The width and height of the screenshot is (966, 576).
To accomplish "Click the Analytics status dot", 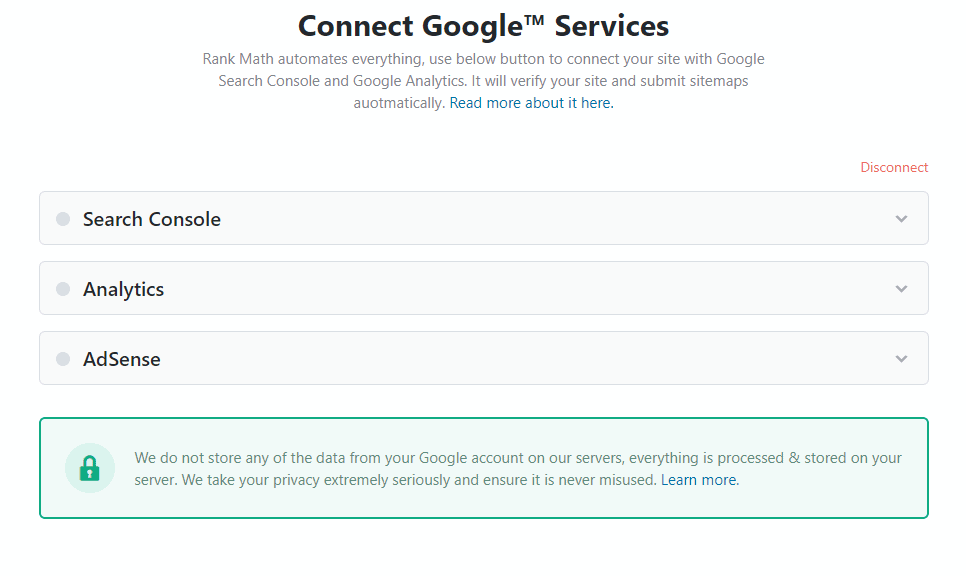I will (x=63, y=289).
